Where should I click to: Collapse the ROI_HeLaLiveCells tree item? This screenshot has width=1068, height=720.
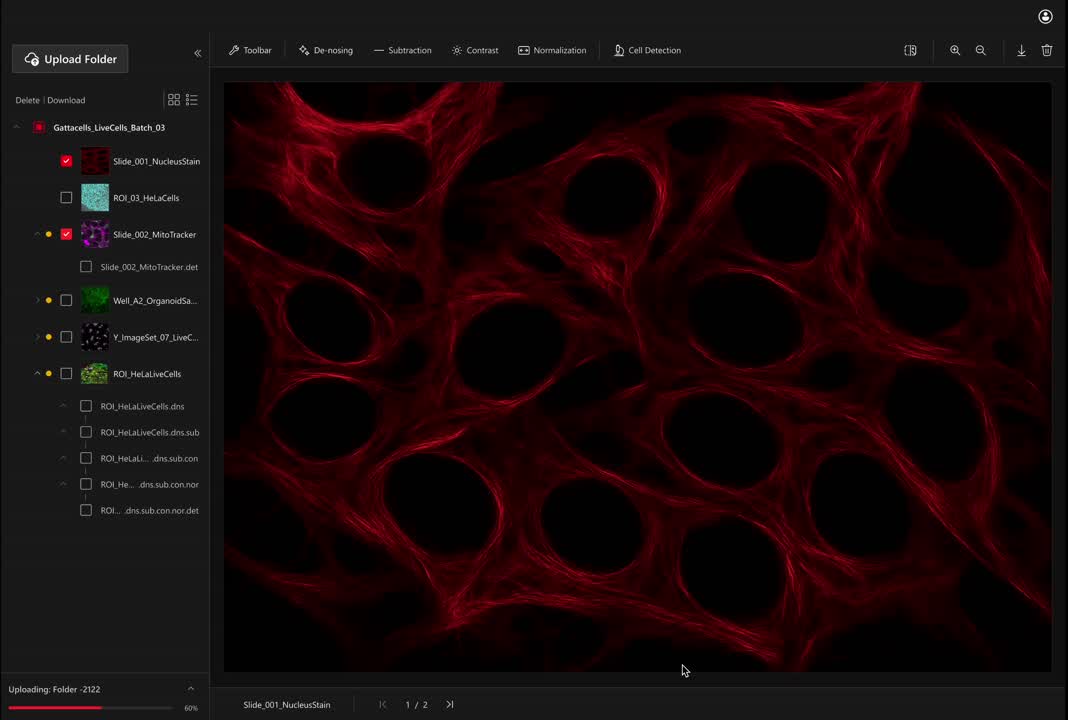(x=37, y=374)
